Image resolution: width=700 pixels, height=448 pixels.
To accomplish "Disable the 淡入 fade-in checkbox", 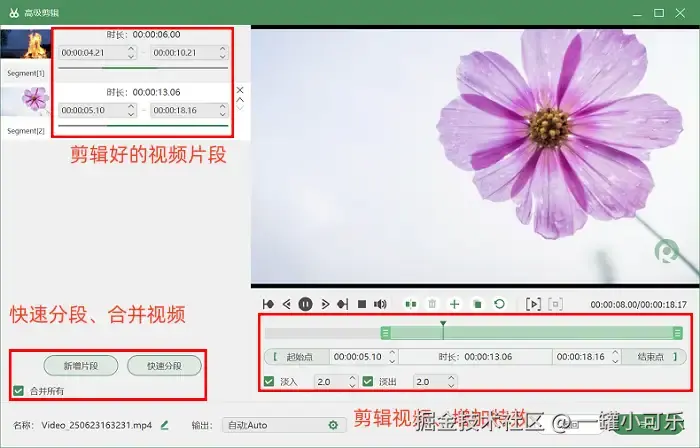I will 269,382.
